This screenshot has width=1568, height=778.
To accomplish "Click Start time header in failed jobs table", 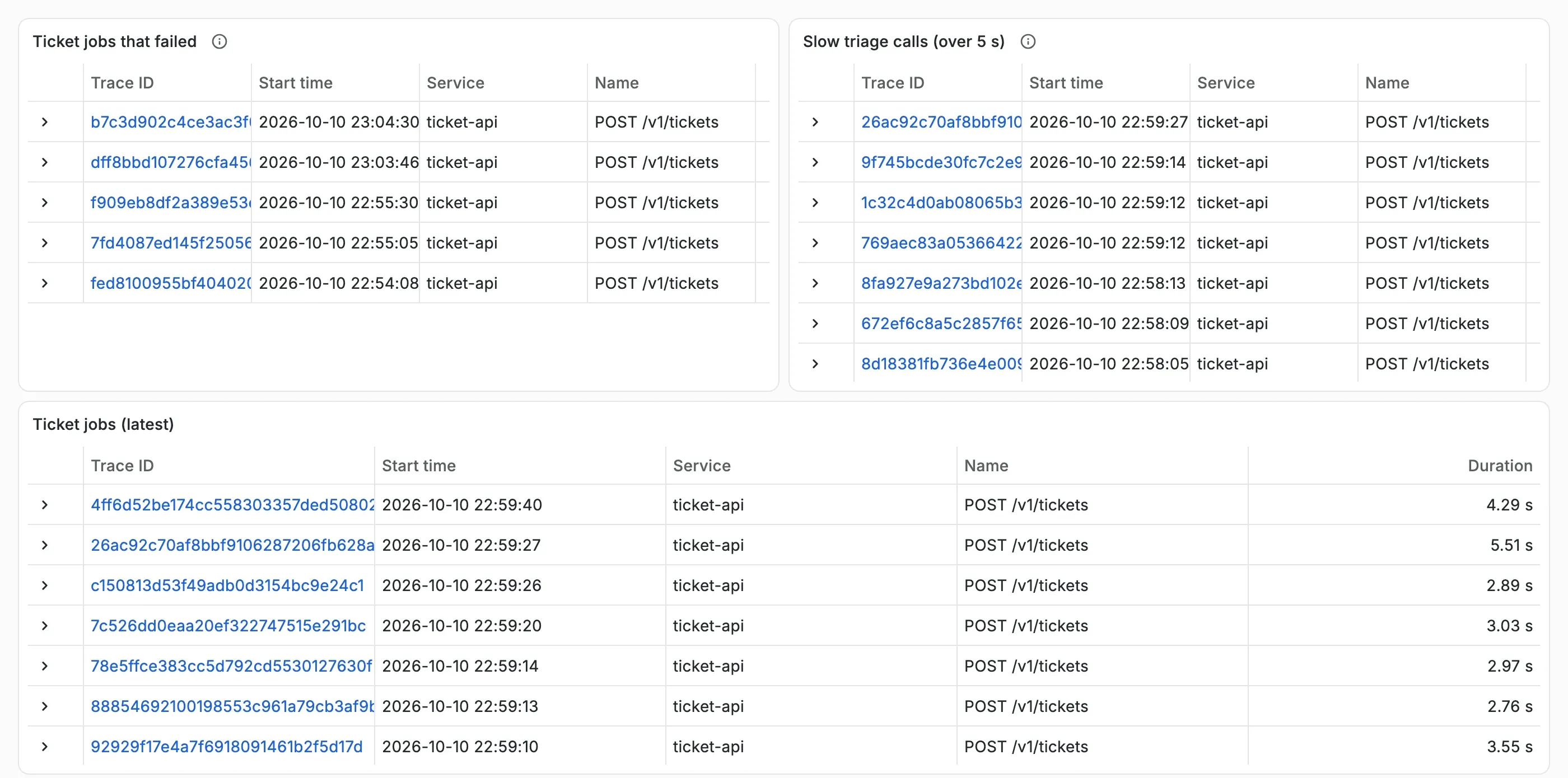I will (295, 83).
